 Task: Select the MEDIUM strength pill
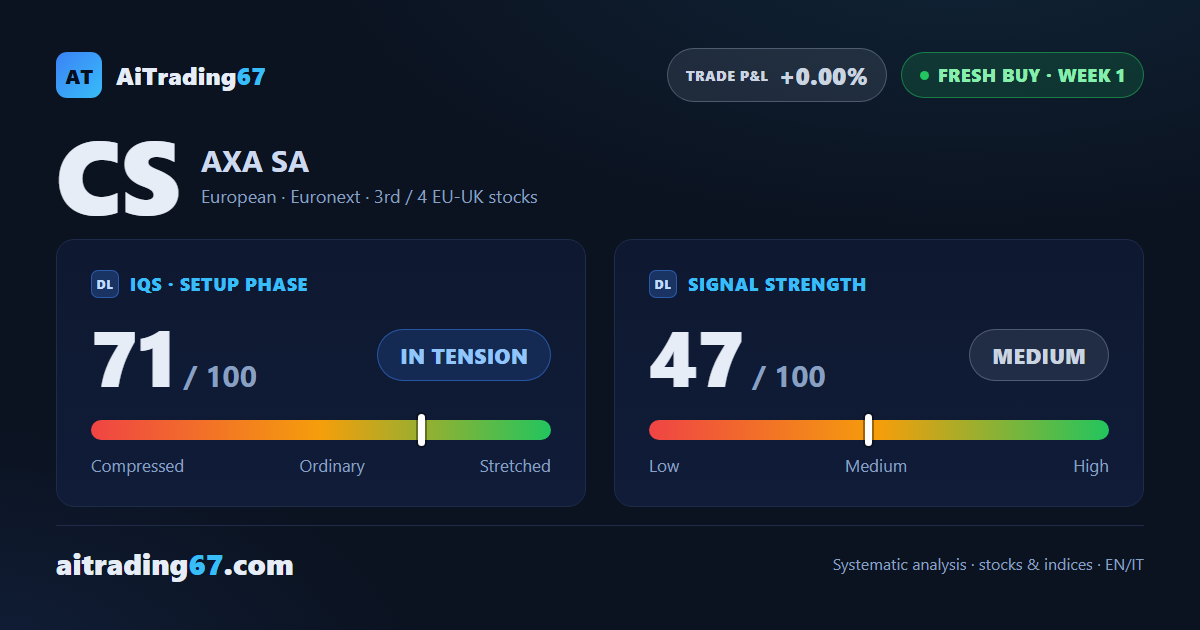tap(1039, 355)
